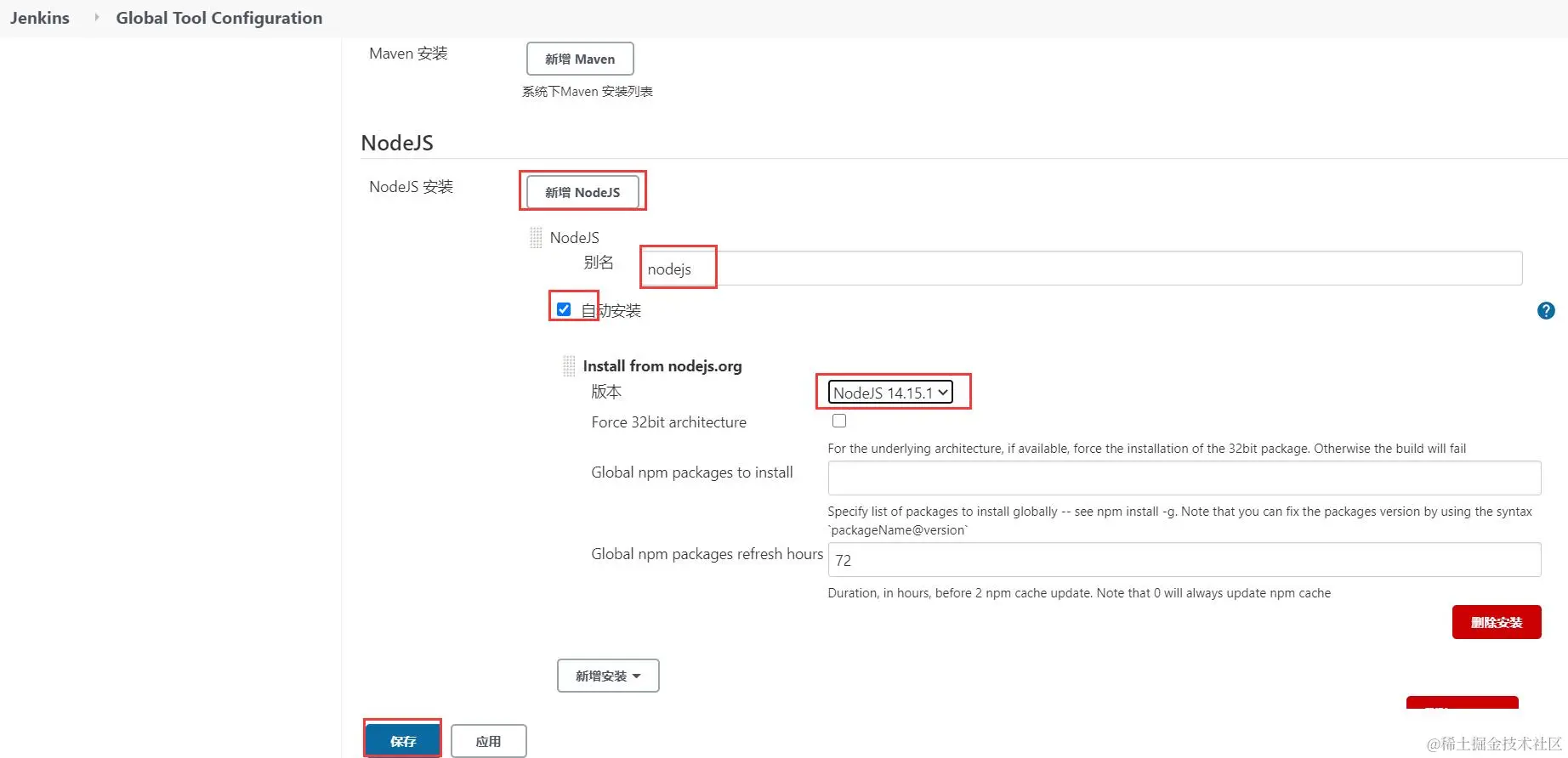Image resolution: width=1568 pixels, height=758 pixels.
Task: Click the 'Install from nodejs.org' label
Action: pyautogui.click(x=662, y=366)
